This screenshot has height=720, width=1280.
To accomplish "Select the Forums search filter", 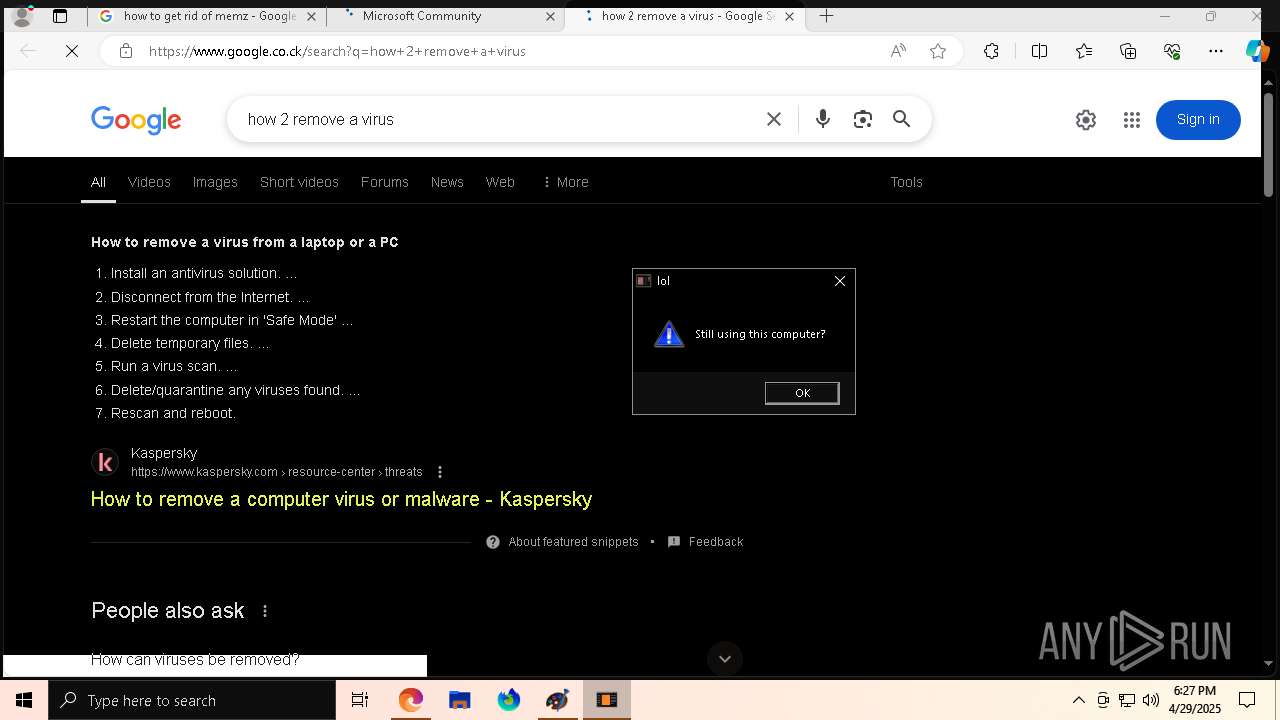I will click(x=385, y=182).
